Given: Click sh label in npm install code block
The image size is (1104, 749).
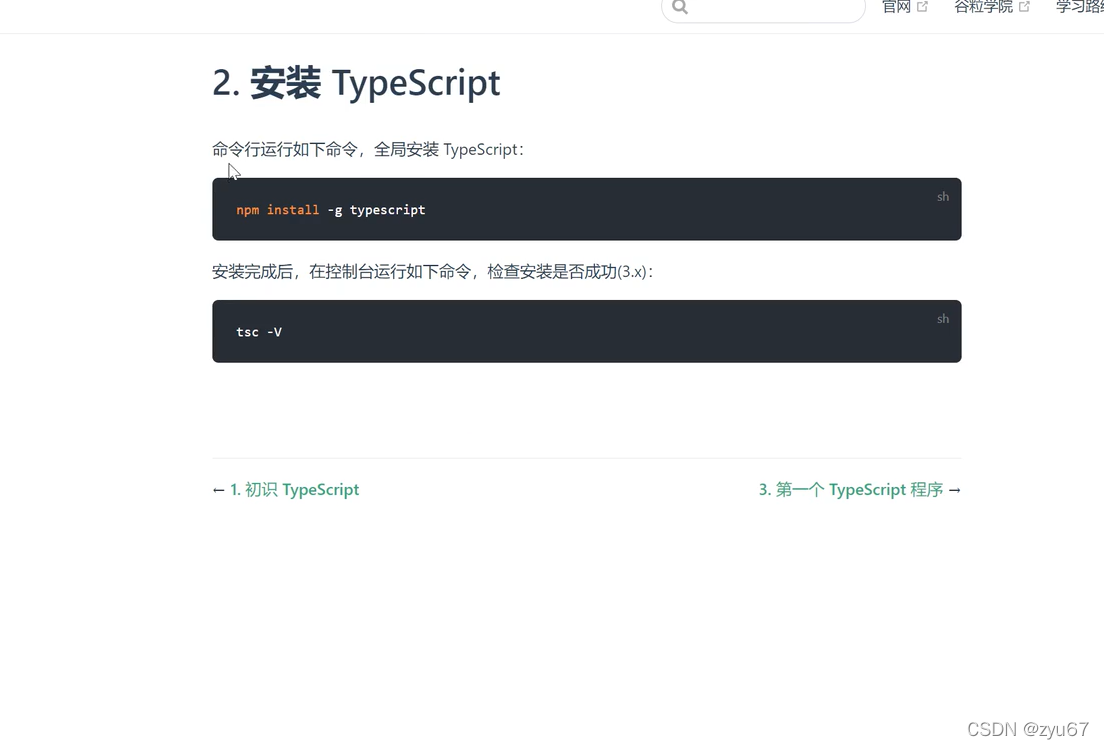Looking at the screenshot, I should 943,196.
